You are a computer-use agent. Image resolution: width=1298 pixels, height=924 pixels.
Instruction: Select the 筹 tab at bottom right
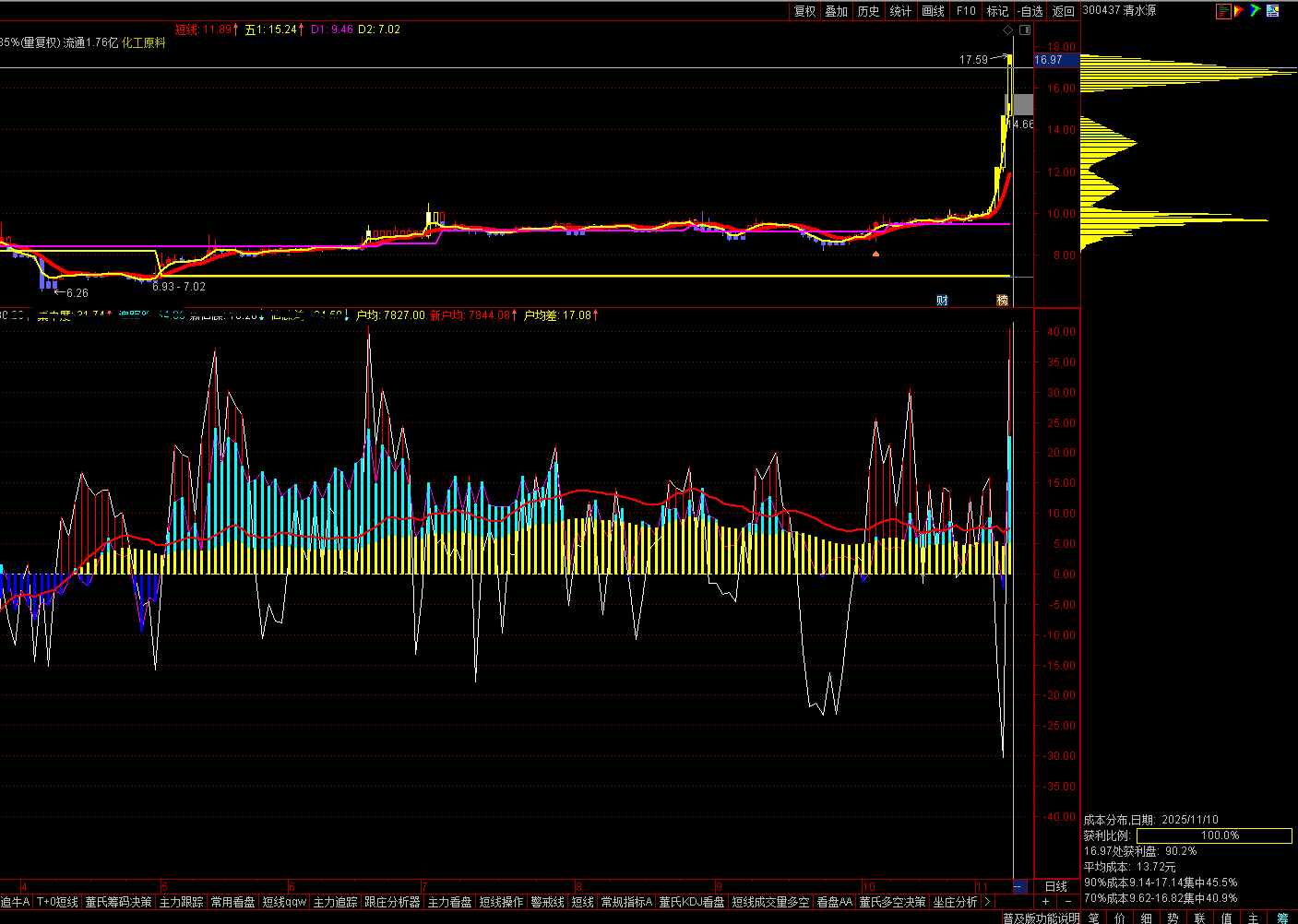coord(1282,918)
